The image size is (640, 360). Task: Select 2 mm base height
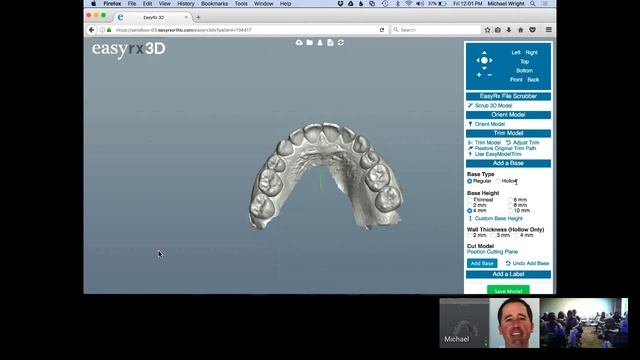click(469, 205)
